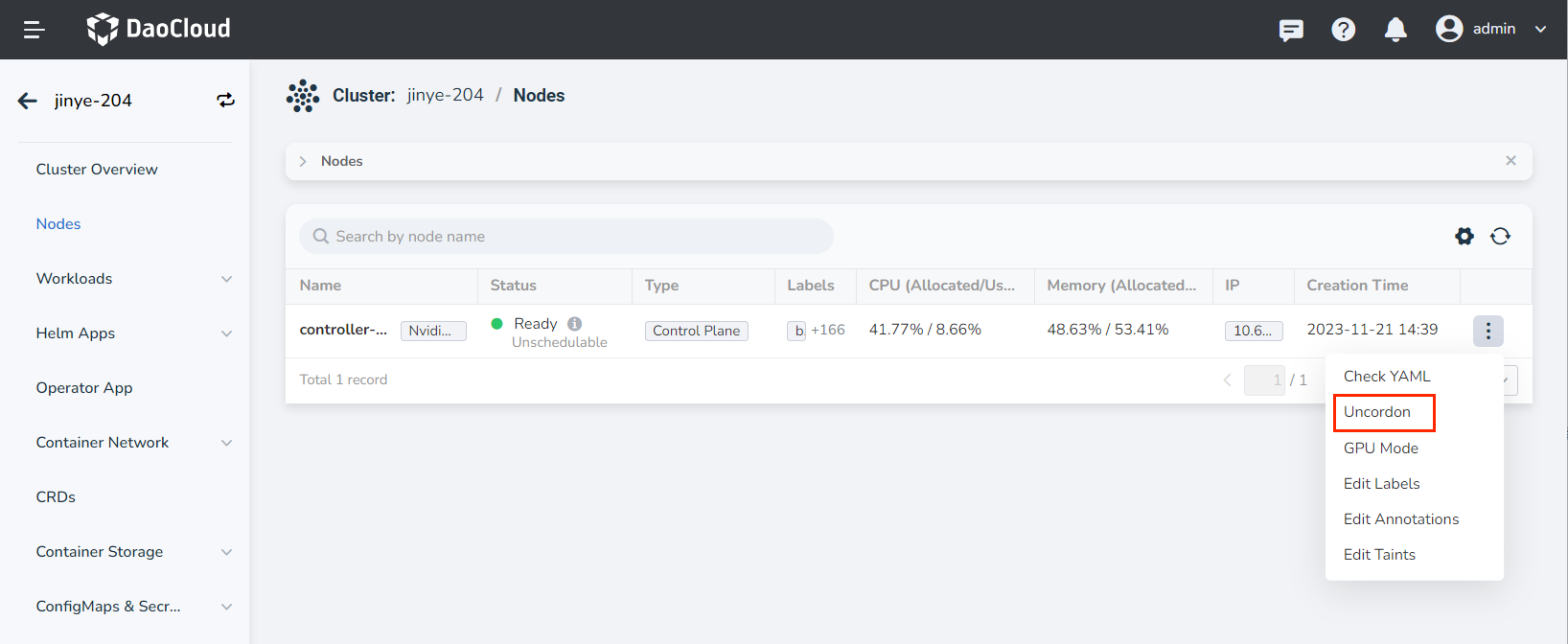The width and height of the screenshot is (1568, 644).
Task: Refresh the nodes list
Action: coord(1500,236)
